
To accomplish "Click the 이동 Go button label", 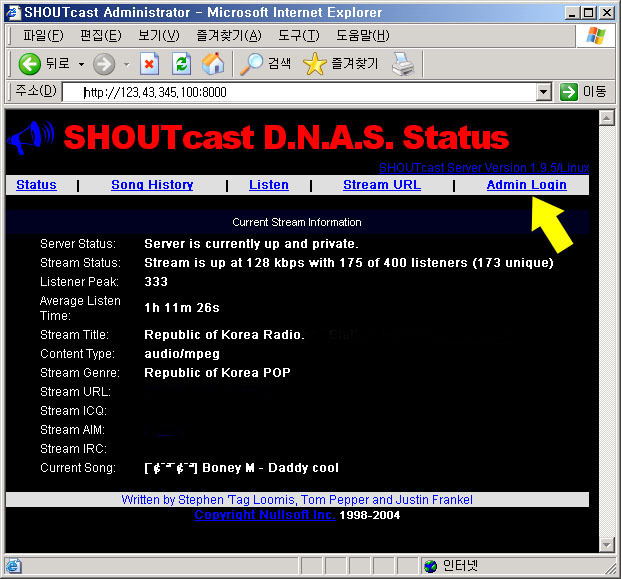I will [x=594, y=92].
